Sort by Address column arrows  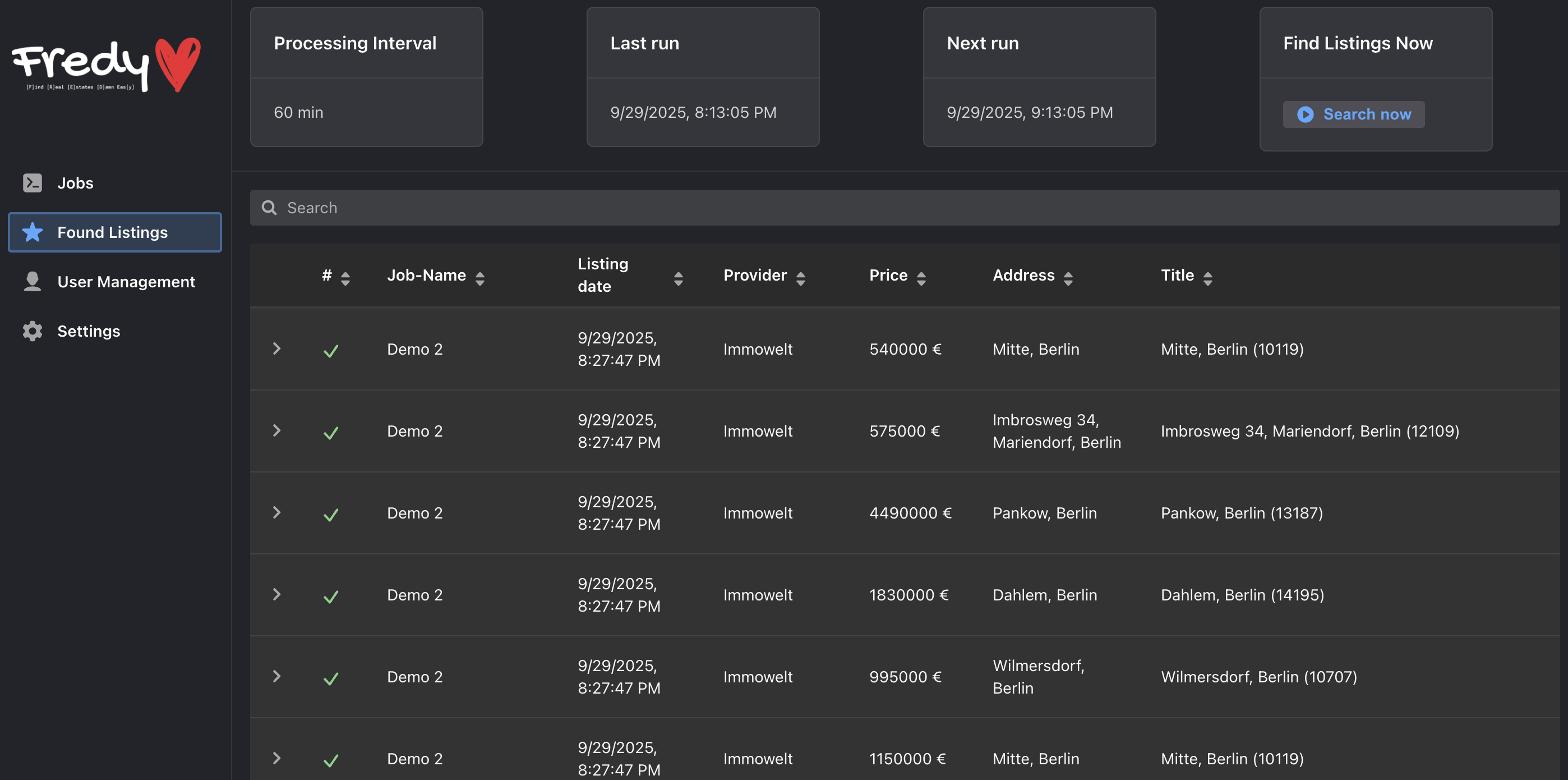click(x=1068, y=278)
